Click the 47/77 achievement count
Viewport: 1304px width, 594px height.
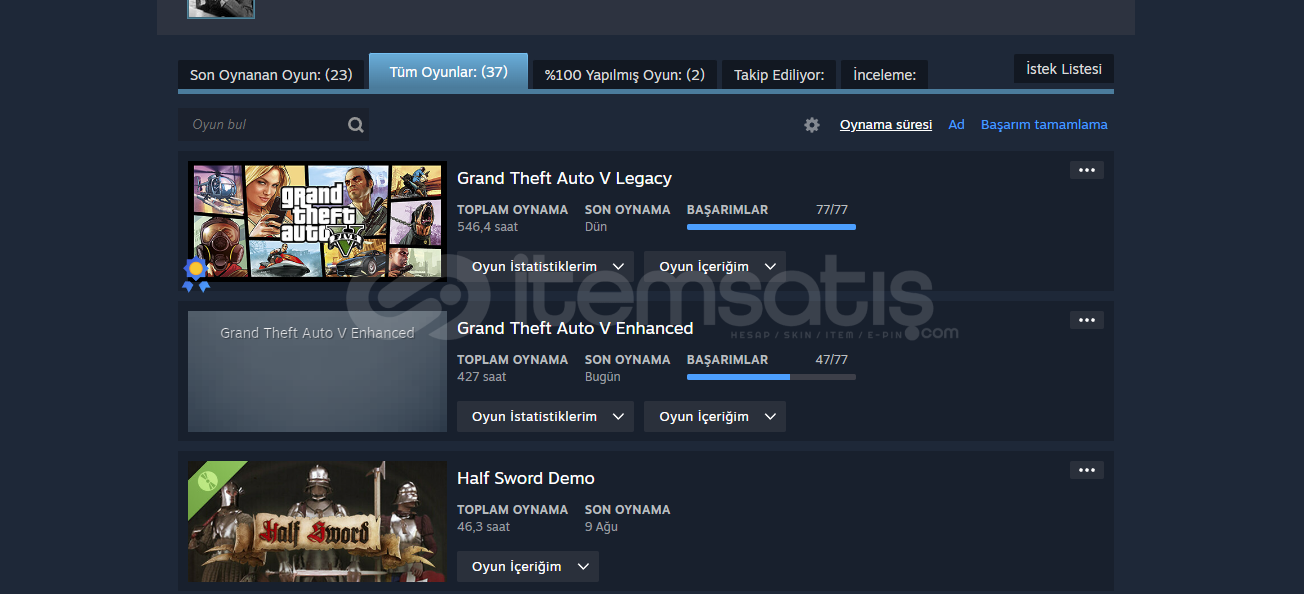click(832, 360)
